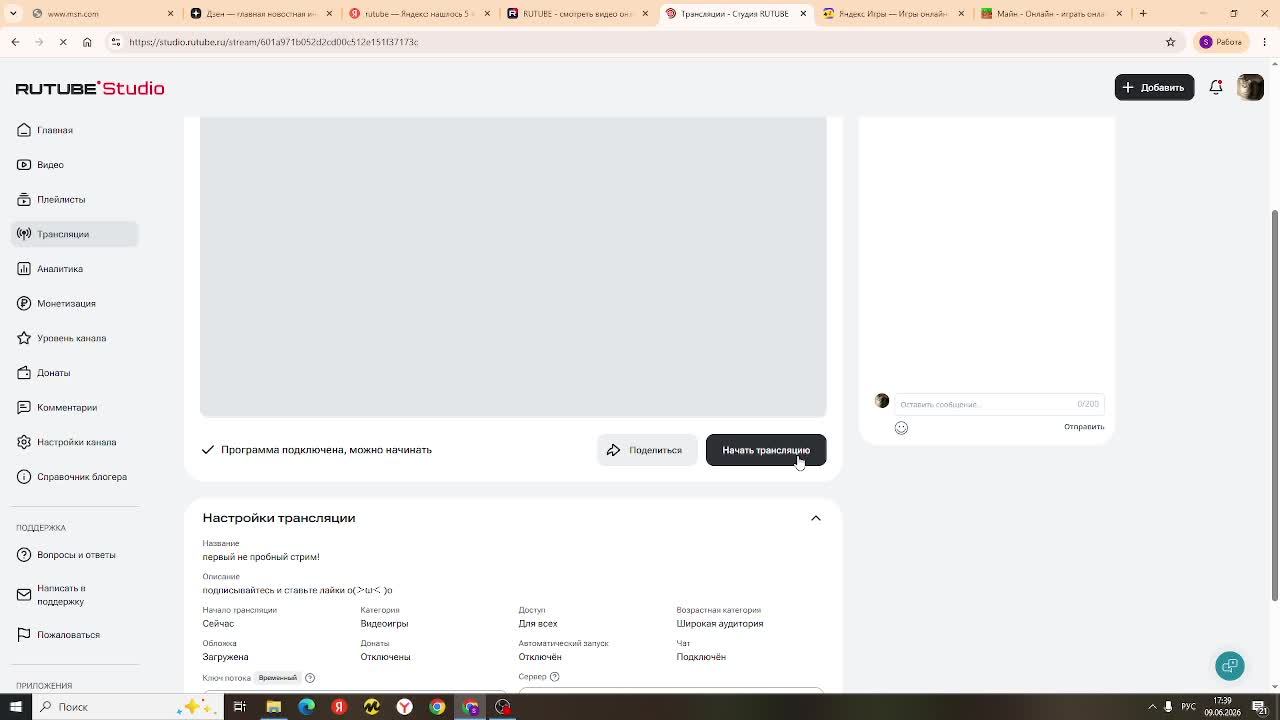Open Google Chrome from the taskbar
This screenshot has height=720, width=1280.
(x=437, y=707)
